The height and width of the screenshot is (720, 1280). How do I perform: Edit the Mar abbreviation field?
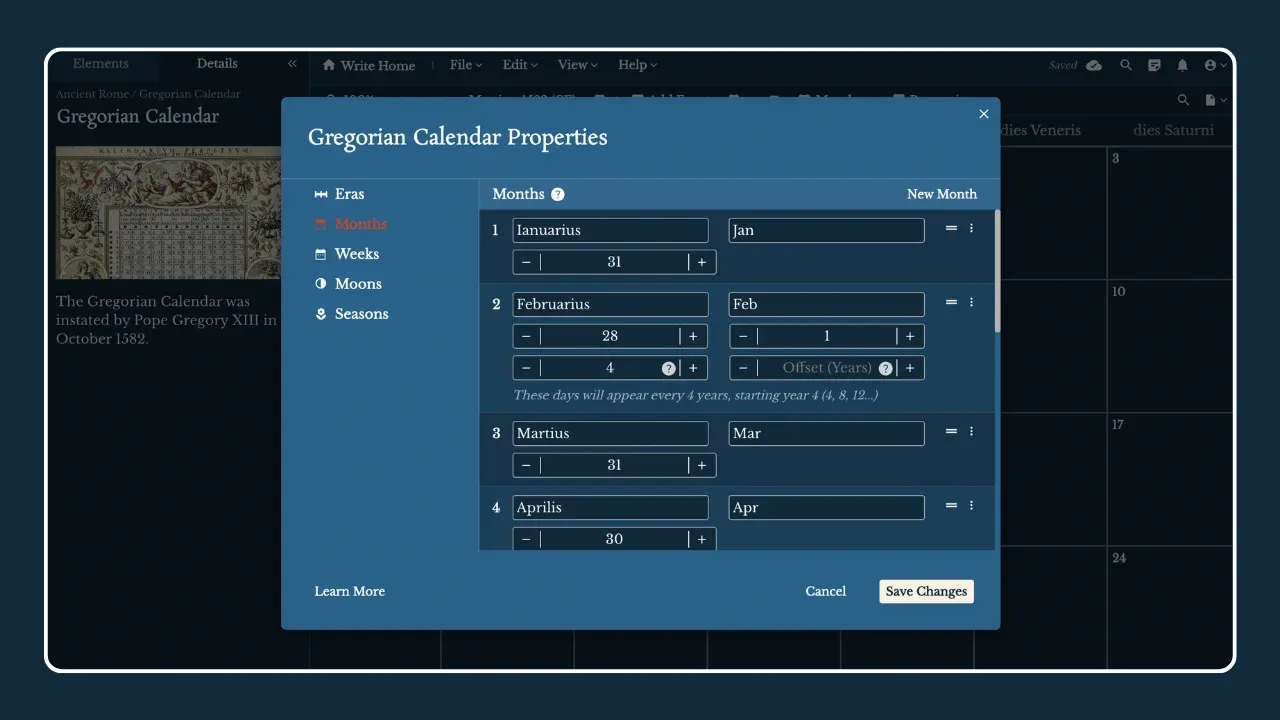click(826, 433)
